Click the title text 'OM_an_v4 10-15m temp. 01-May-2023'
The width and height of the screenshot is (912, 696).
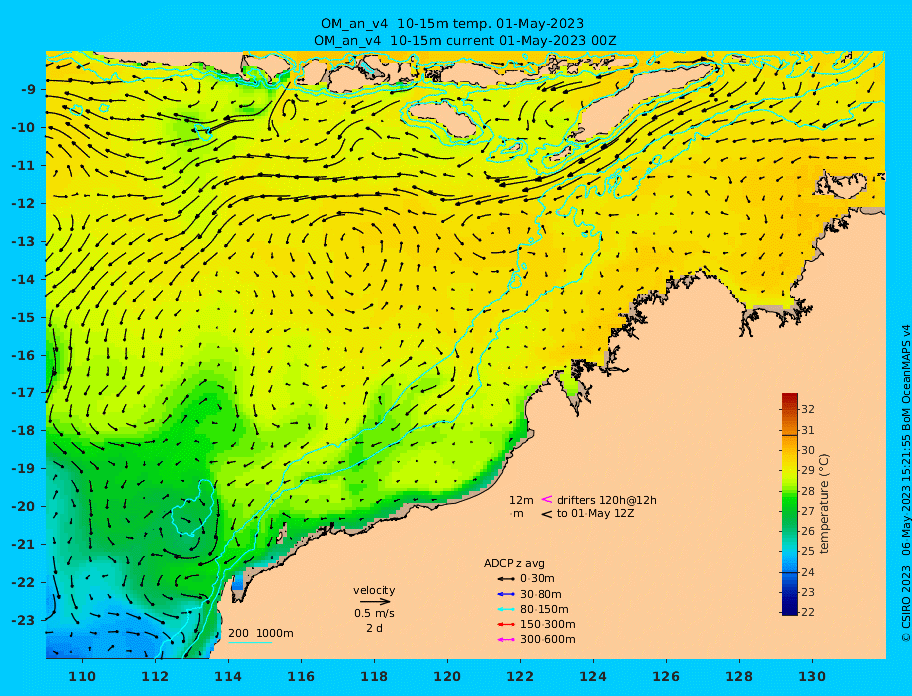[x=453, y=24]
